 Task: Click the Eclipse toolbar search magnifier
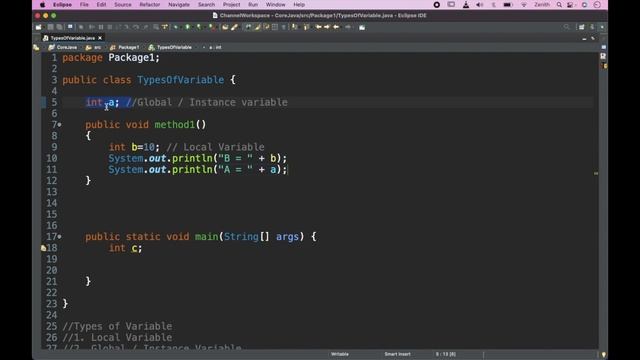tap(566, 27)
